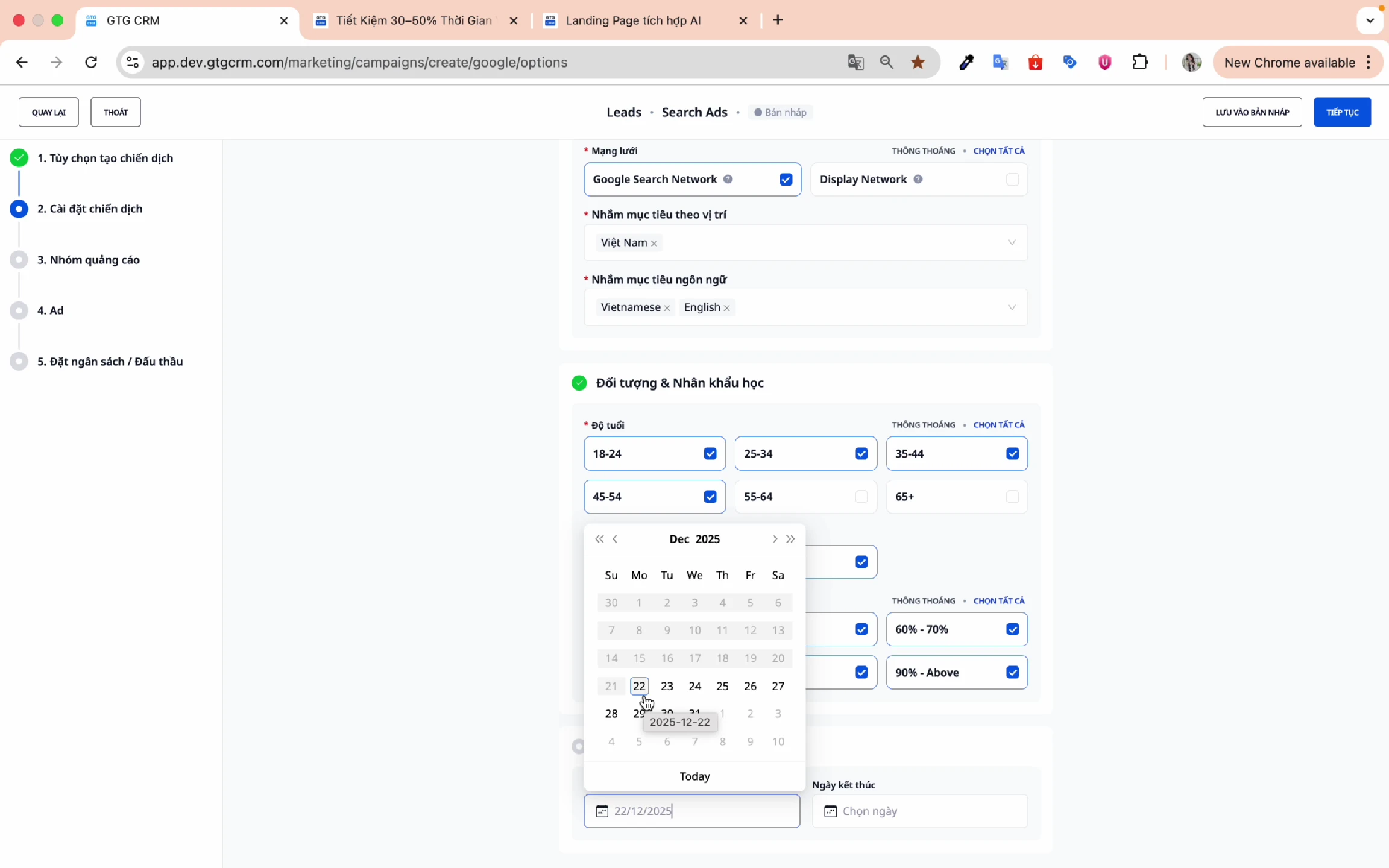Reload the page in browser
Viewport: 1389px width, 868px height.
(91, 62)
